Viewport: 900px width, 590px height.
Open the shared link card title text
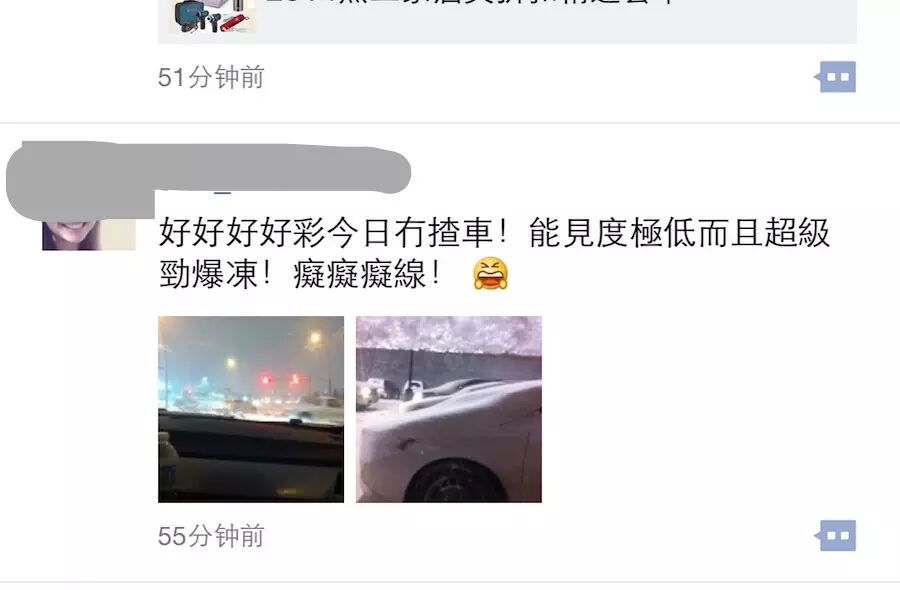pos(471,2)
